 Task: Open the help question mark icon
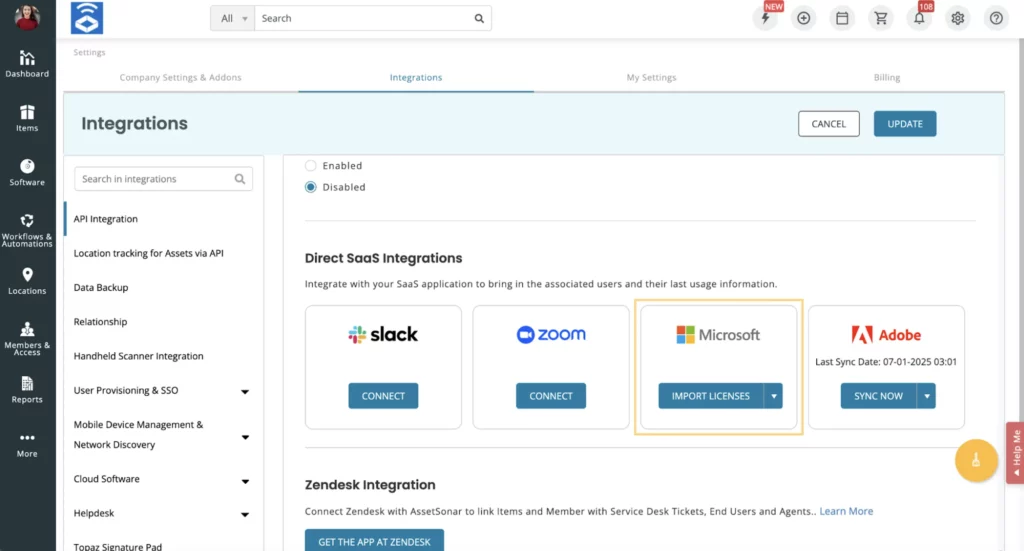pyautogui.click(x=996, y=18)
